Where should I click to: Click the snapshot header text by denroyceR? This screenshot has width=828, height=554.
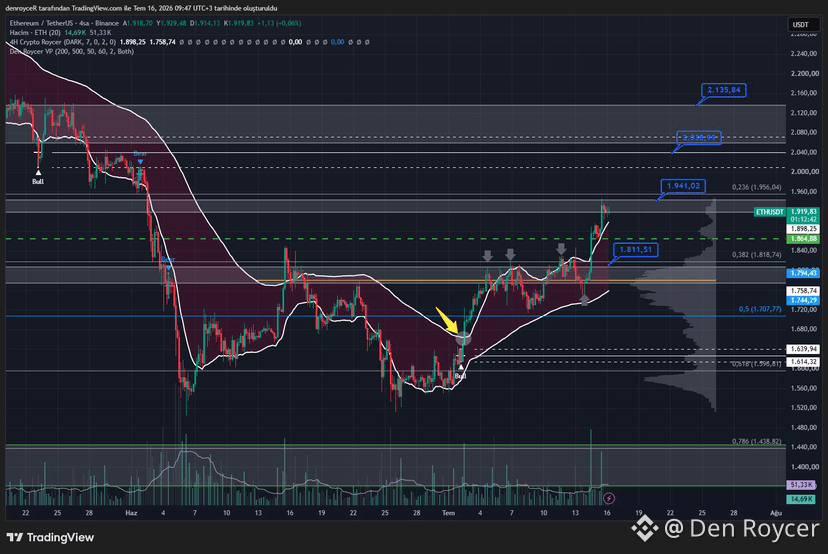141,8
